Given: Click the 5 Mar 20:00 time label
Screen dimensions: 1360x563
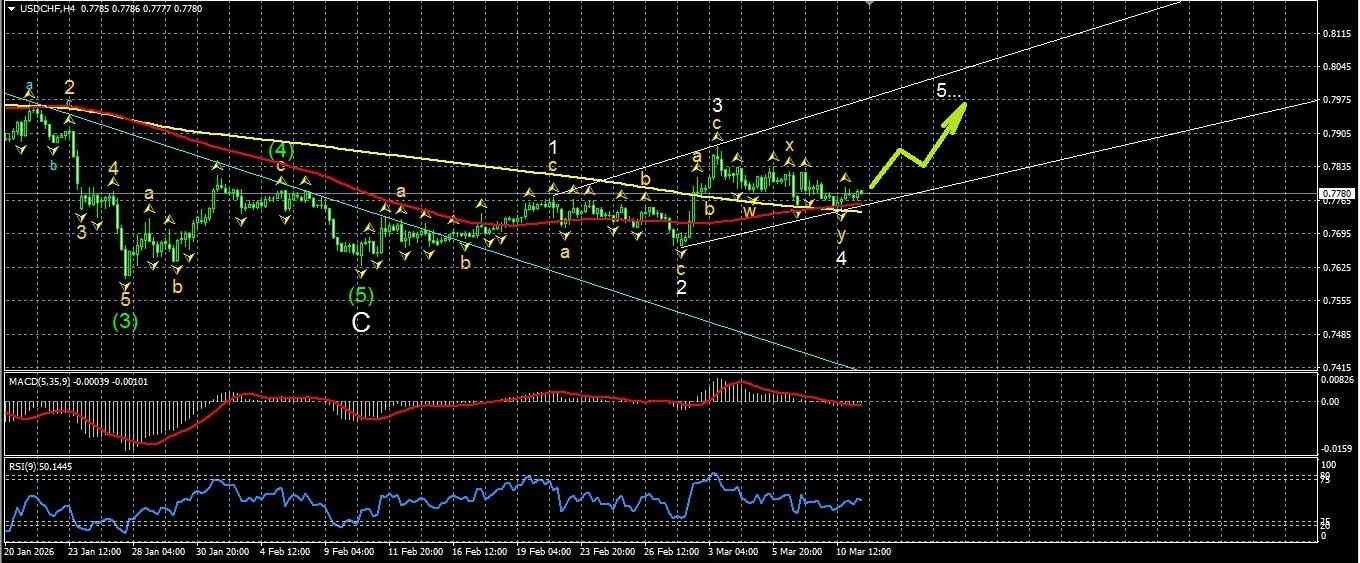Looking at the screenshot, I should tap(799, 551).
